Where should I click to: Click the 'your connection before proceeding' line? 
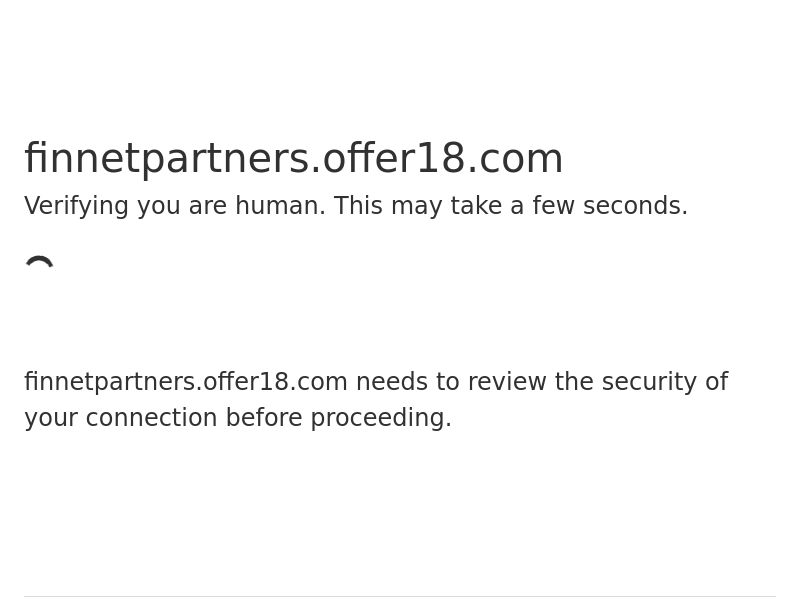click(238, 418)
